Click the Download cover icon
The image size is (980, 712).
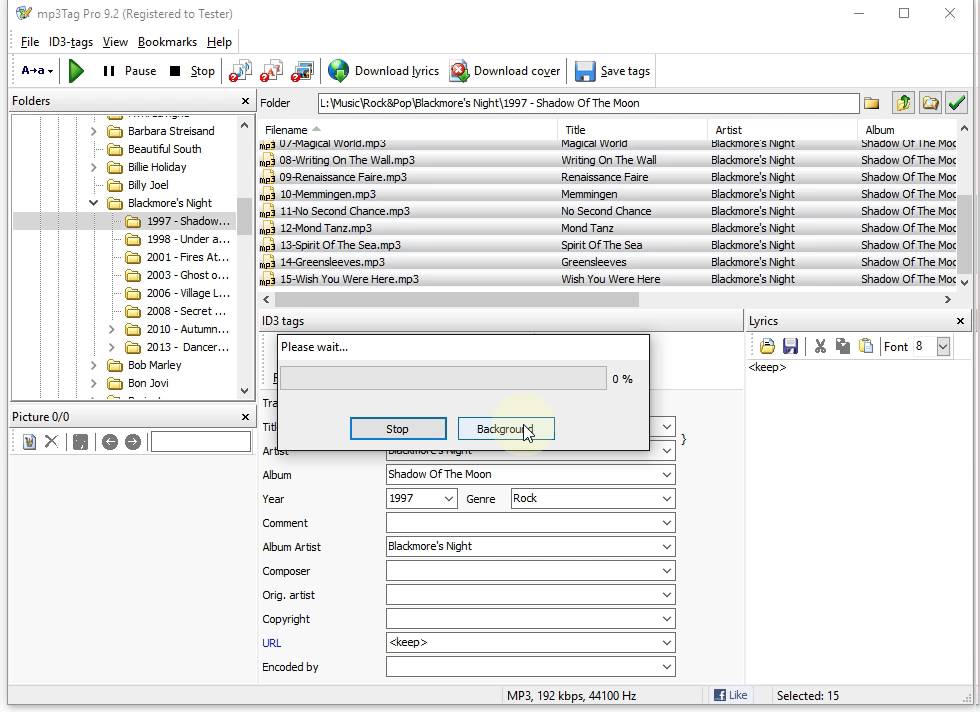pos(459,71)
